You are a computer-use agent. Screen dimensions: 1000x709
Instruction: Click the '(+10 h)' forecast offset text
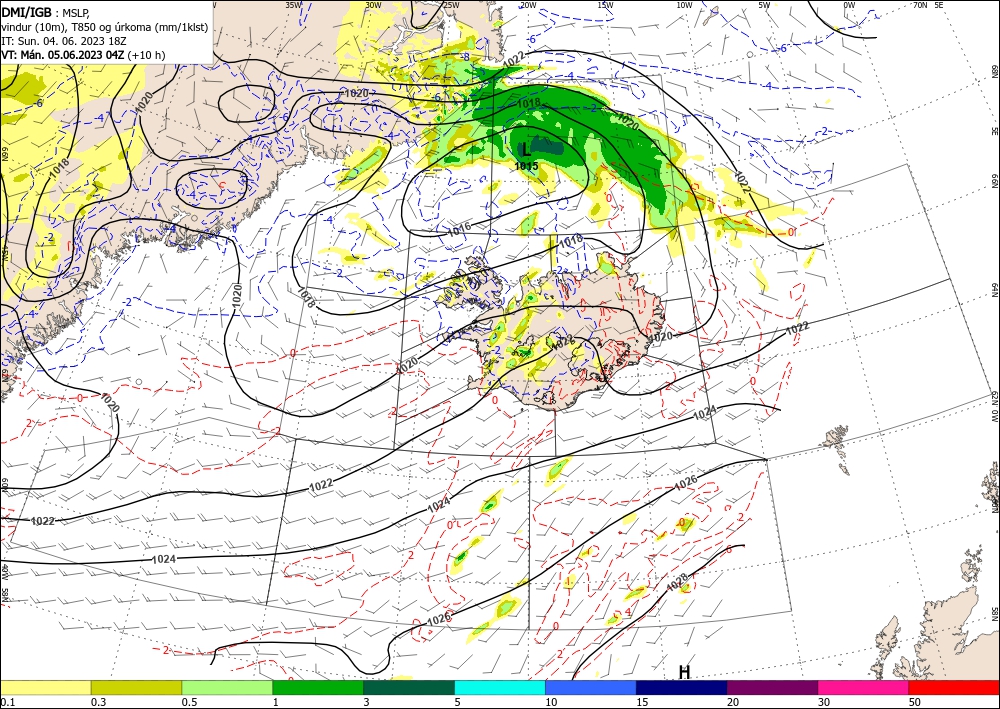(x=146, y=55)
